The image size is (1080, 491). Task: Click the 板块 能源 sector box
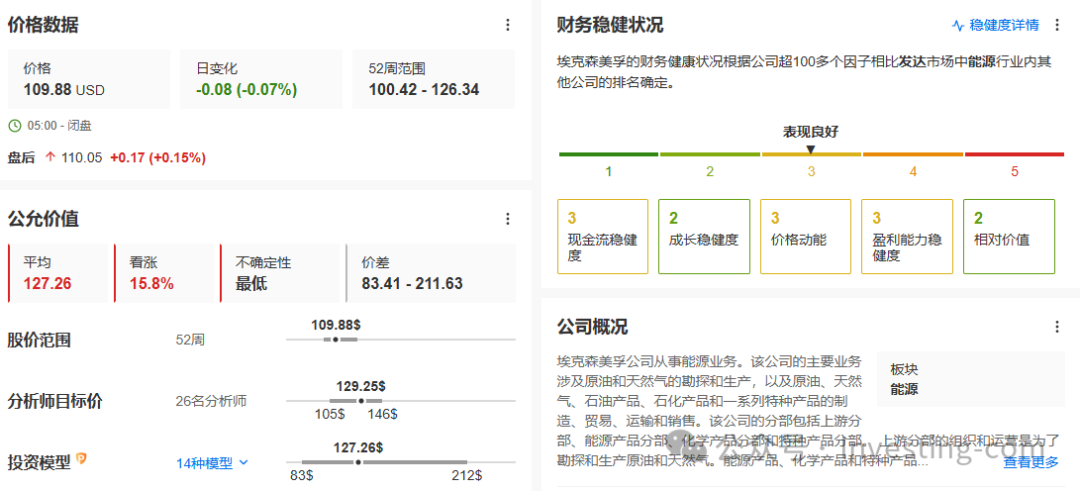[970, 379]
